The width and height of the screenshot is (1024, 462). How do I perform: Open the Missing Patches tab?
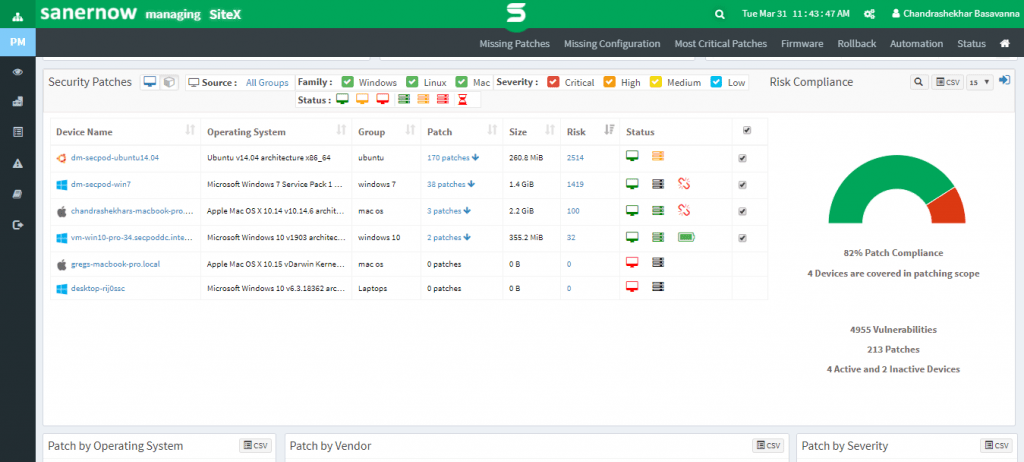click(515, 44)
